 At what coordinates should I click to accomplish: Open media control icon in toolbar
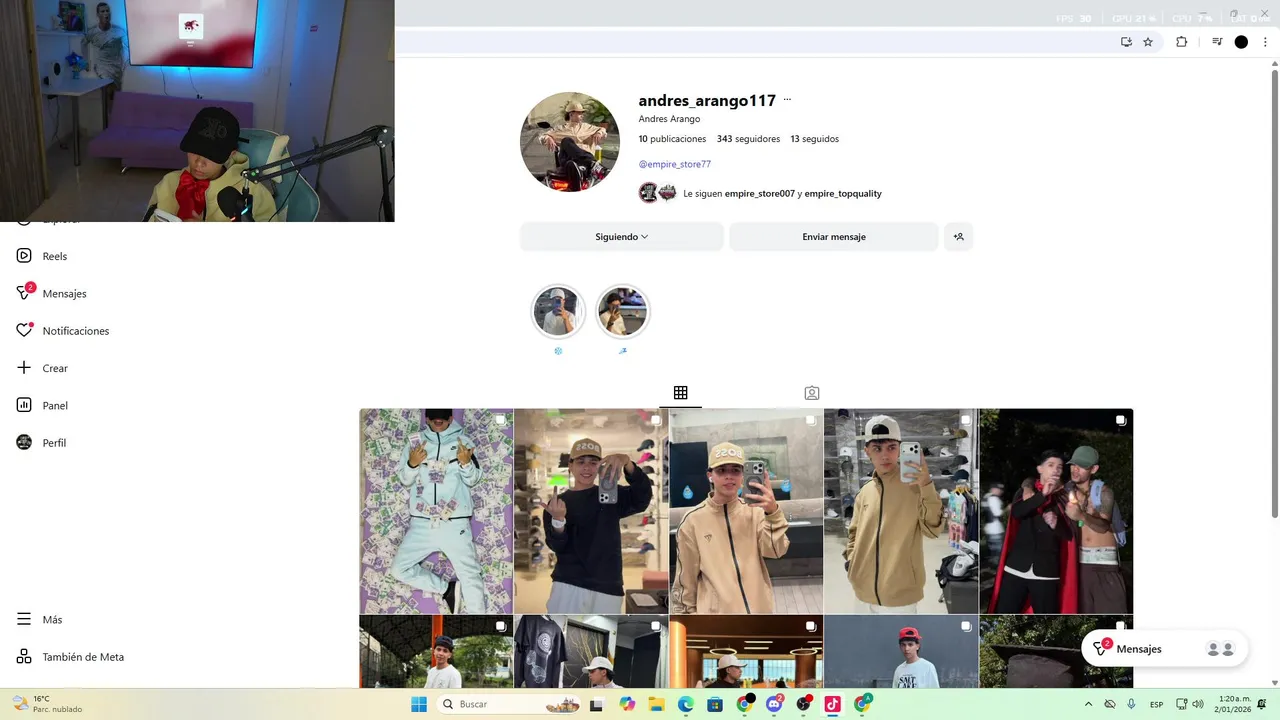(1217, 42)
